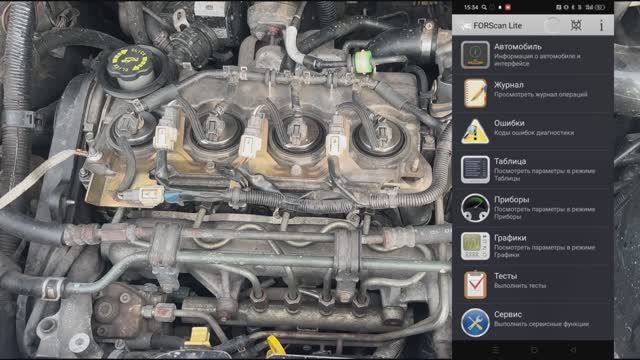Open the Автомобиль vehicle info icon
640x360 pixels.
[x=475, y=55]
